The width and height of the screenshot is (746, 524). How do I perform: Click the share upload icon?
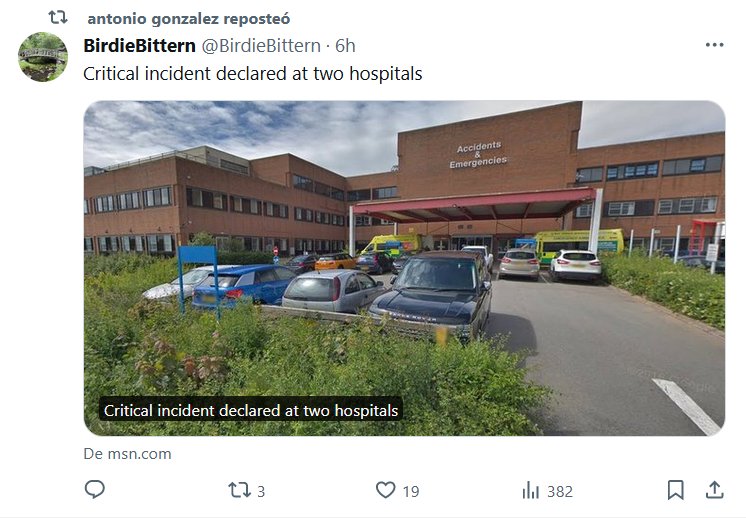(x=714, y=490)
